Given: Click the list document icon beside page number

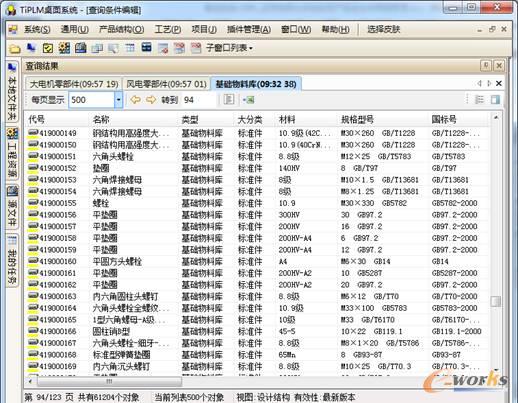Looking at the screenshot, I should point(229,99).
